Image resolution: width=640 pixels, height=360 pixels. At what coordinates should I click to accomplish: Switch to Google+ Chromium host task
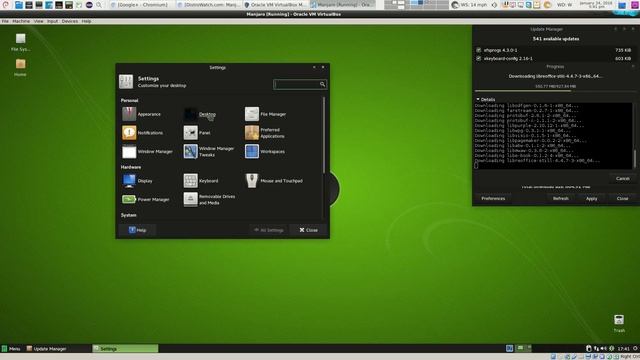[140, 5]
